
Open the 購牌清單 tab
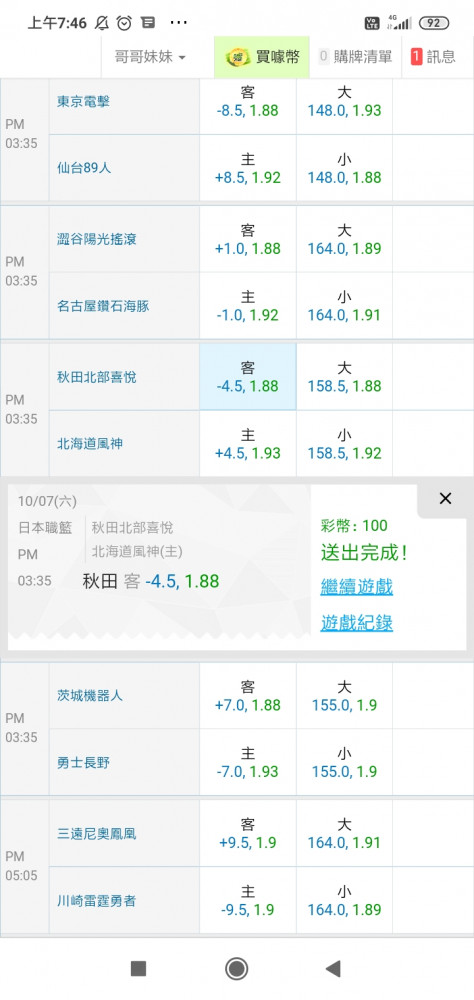[356, 57]
